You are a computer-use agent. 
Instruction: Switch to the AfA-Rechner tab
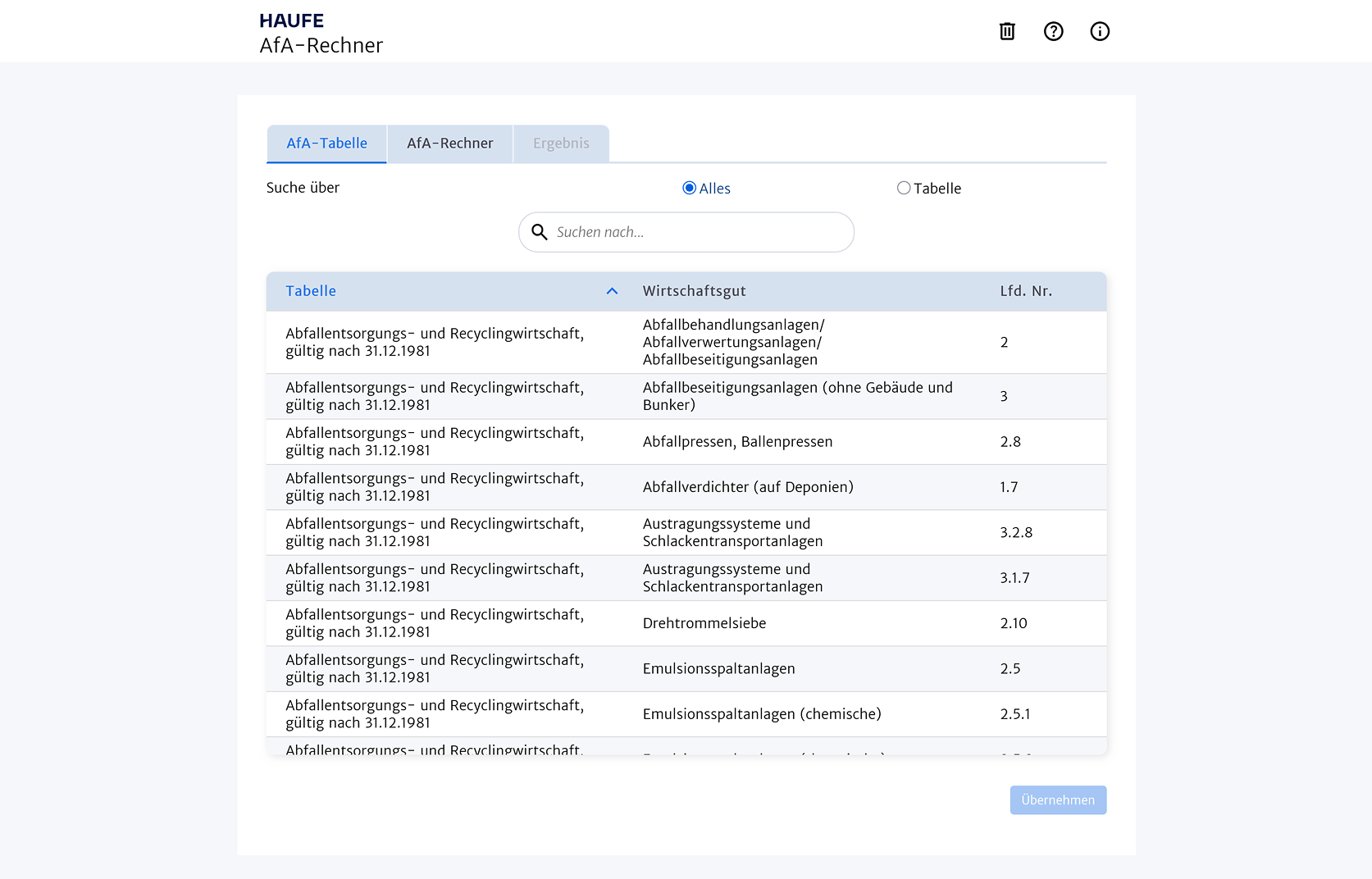click(450, 143)
